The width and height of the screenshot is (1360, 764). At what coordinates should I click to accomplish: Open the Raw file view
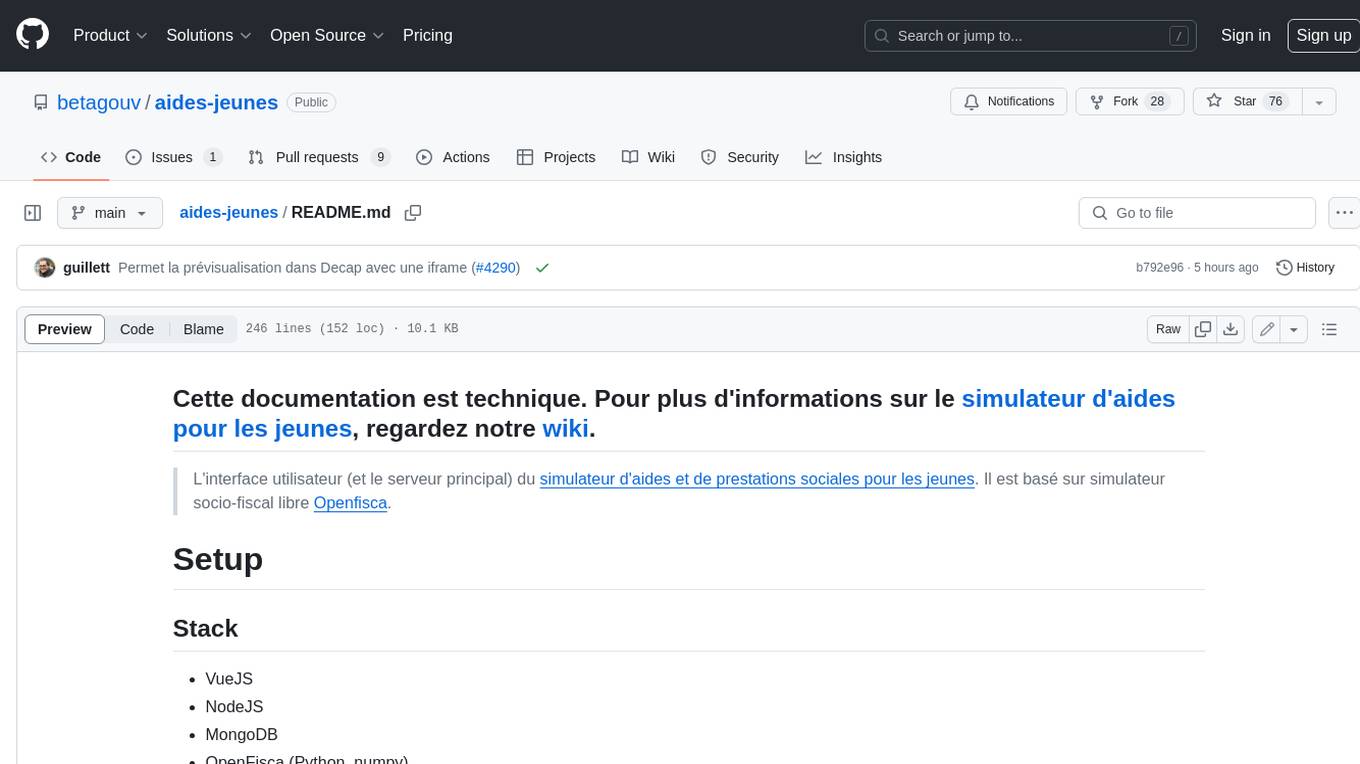(1168, 329)
